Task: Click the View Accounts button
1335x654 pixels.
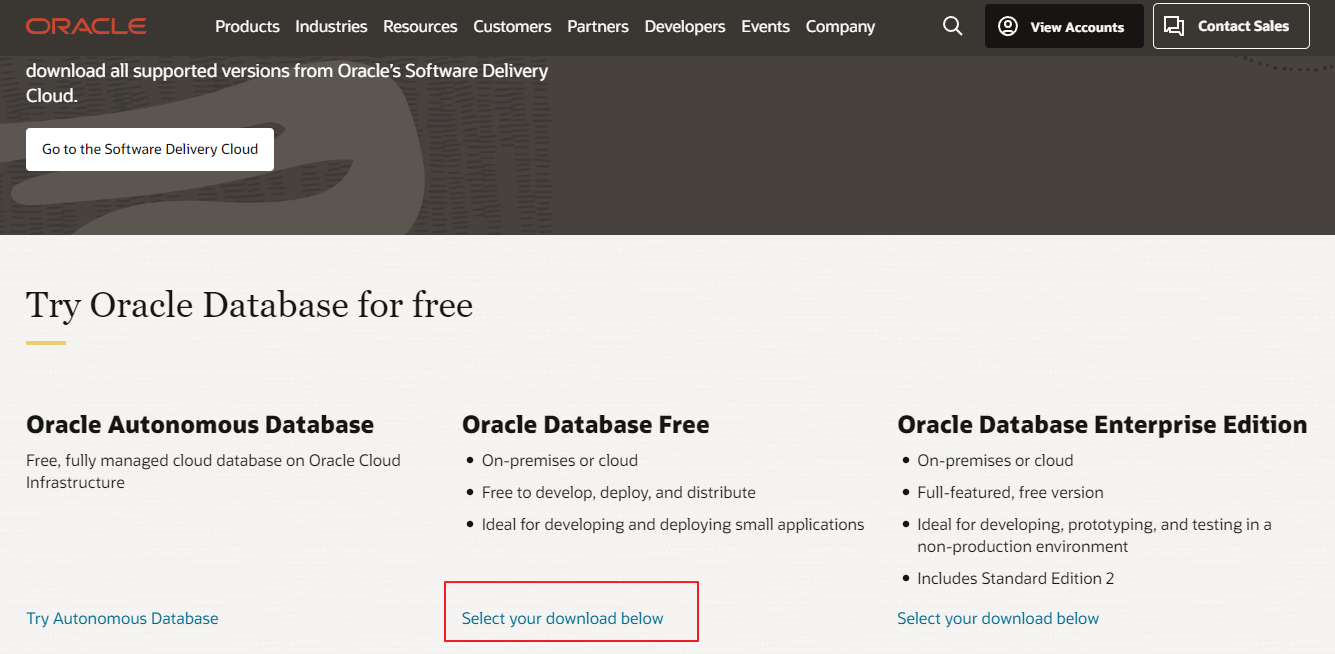Action: [1064, 26]
